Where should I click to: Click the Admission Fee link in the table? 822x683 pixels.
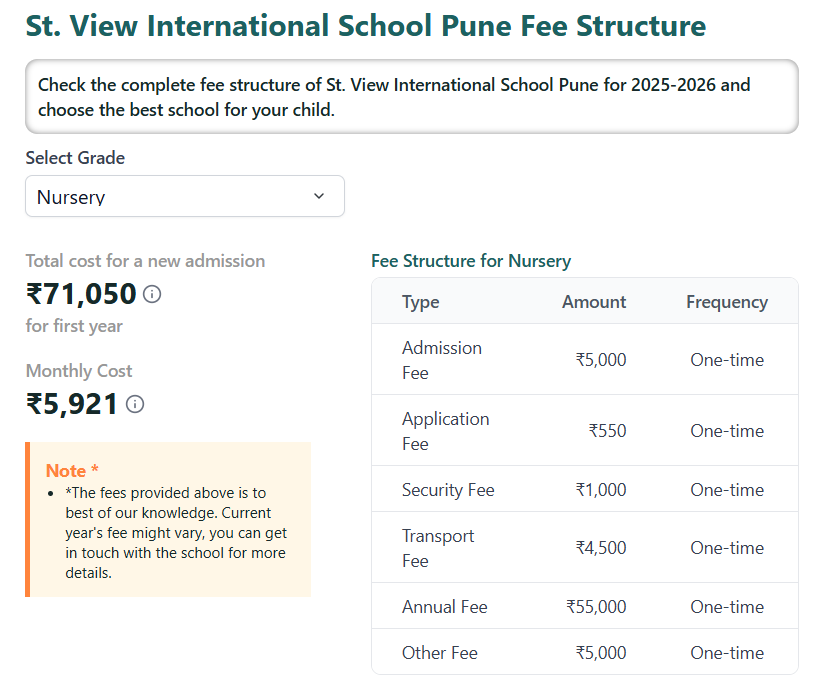[x=442, y=359]
